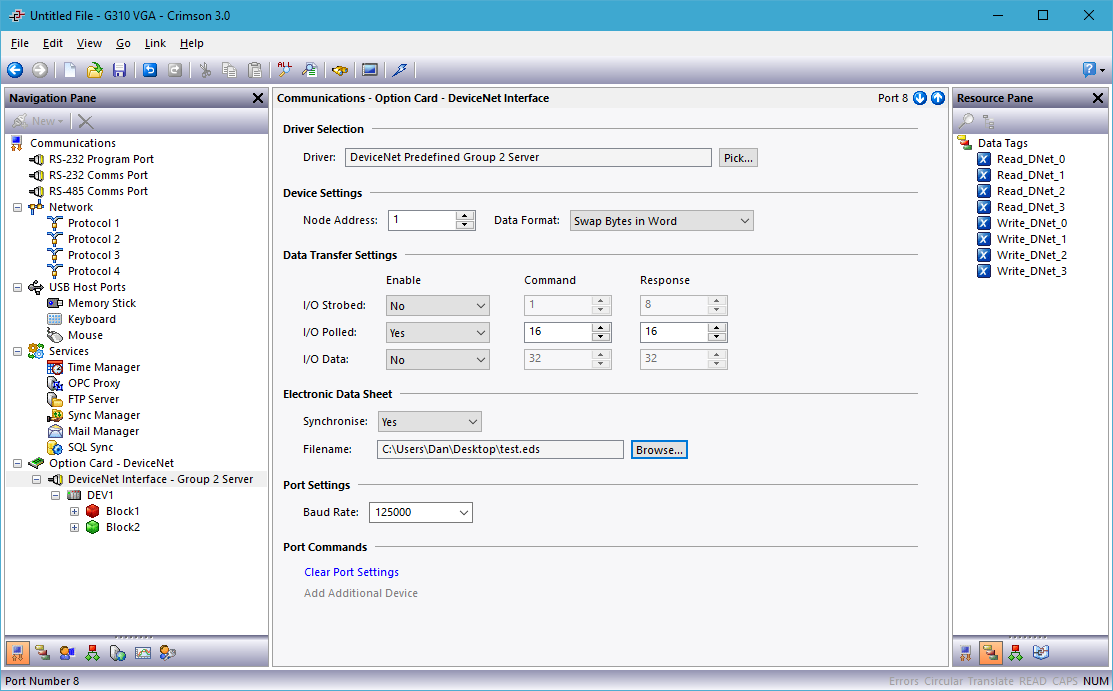Collapse the USB Host Ports tree node
Image resolution: width=1113 pixels, height=691 pixels.
(17, 287)
